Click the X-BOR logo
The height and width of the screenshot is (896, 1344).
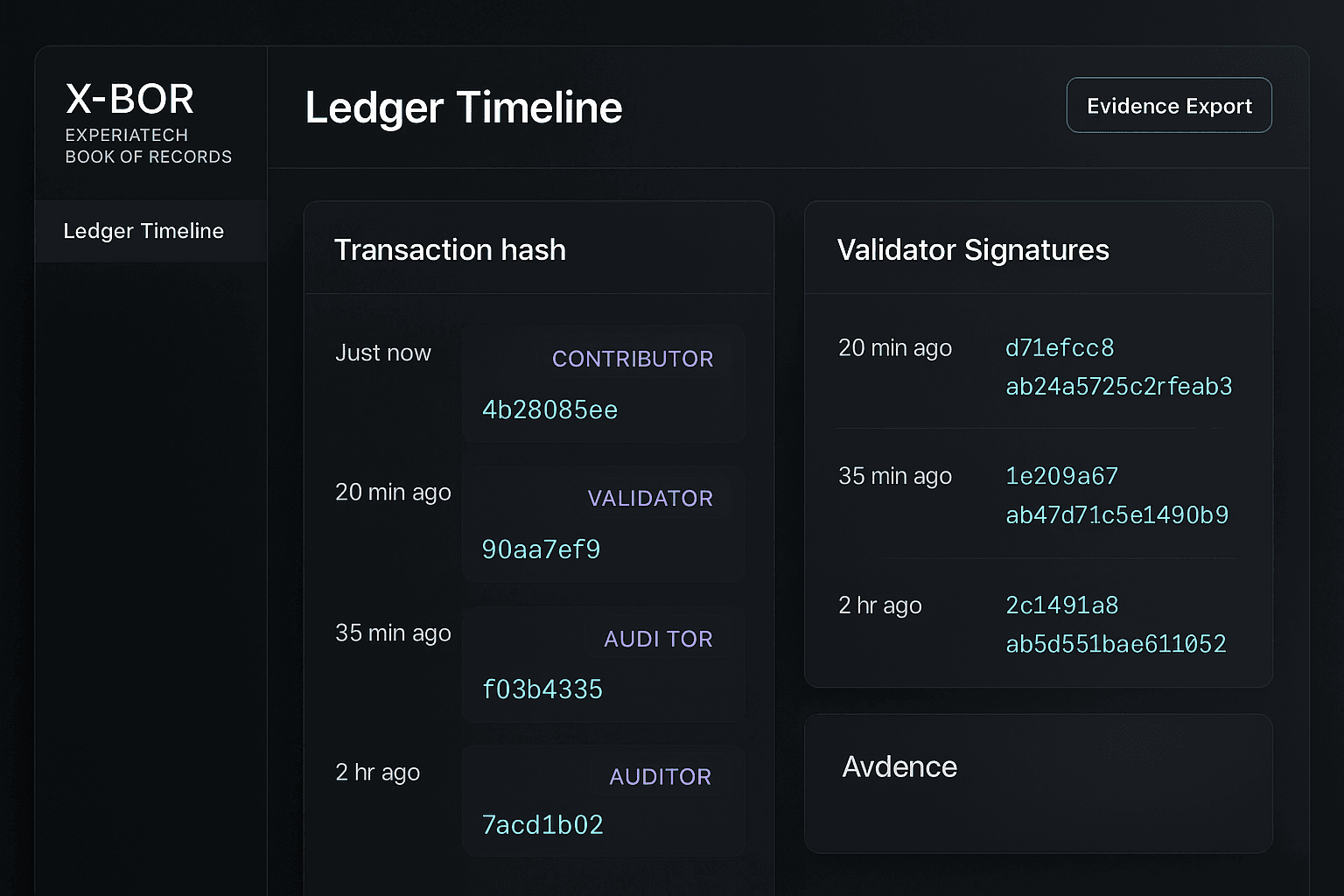(128, 98)
